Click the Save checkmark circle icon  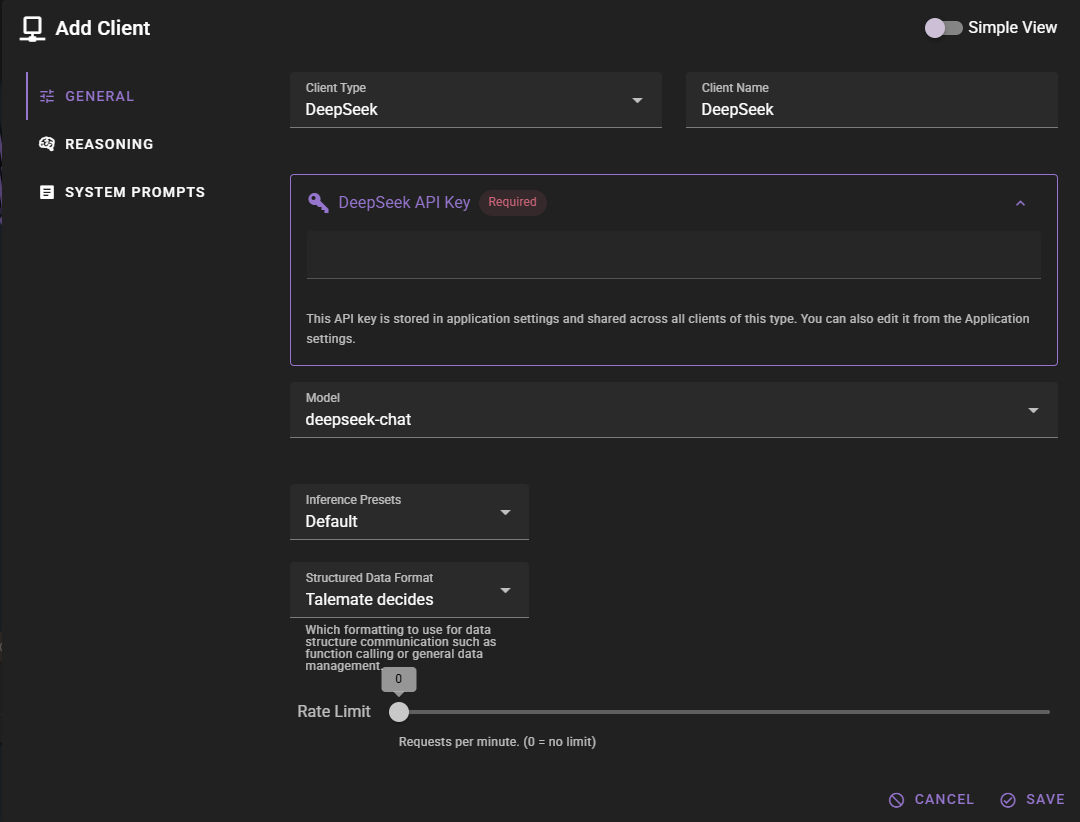pyautogui.click(x=1008, y=799)
